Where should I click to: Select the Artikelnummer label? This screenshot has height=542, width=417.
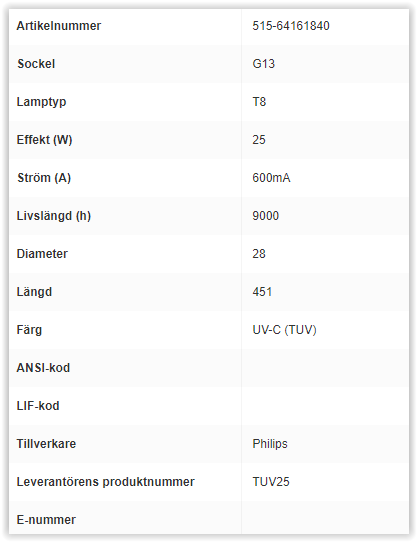coord(59,26)
